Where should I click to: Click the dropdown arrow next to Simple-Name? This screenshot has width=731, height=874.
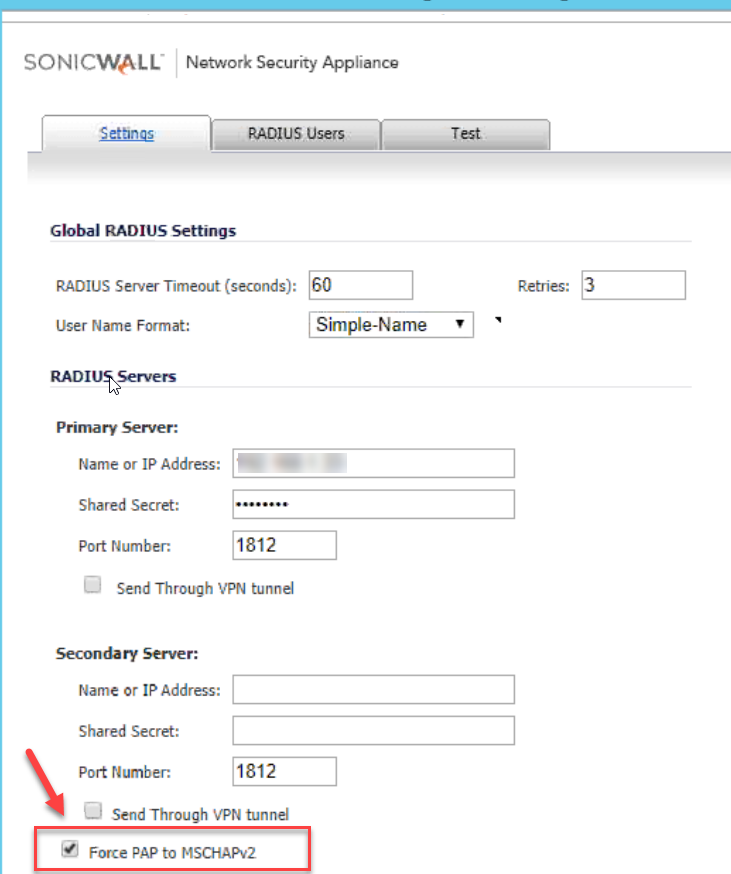tap(461, 324)
